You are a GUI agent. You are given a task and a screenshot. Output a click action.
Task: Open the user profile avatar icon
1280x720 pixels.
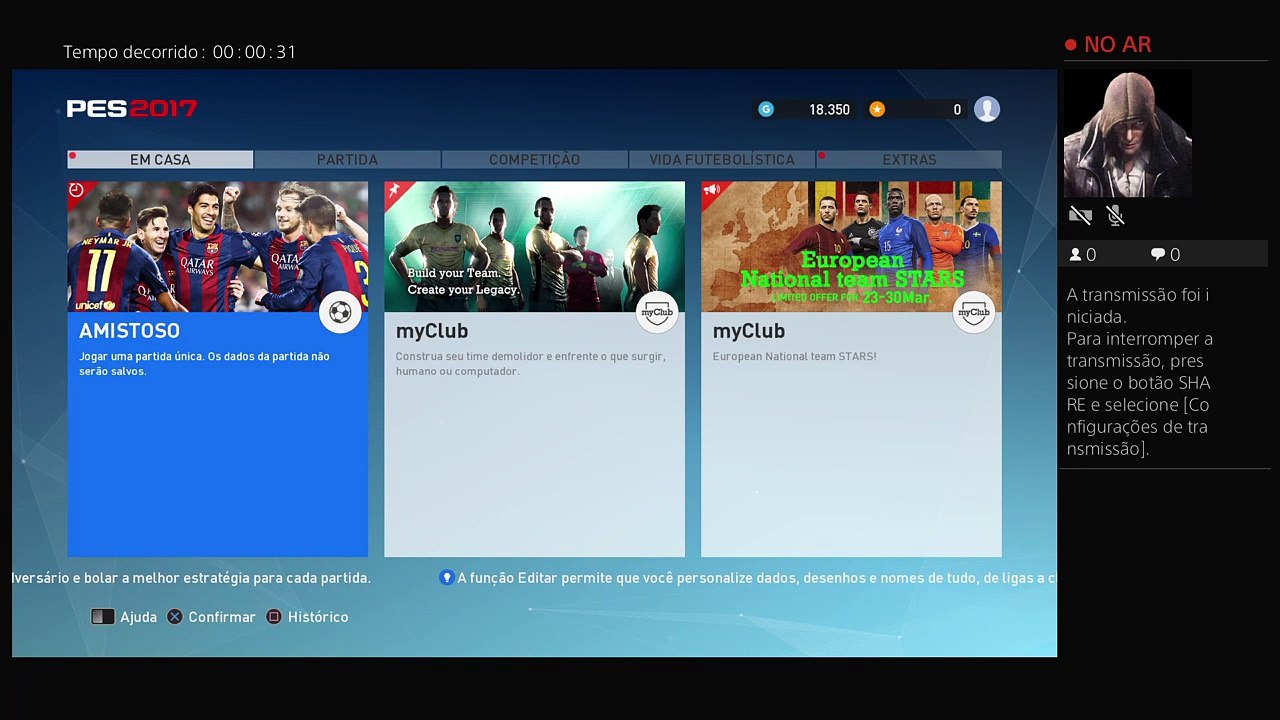click(x=987, y=109)
